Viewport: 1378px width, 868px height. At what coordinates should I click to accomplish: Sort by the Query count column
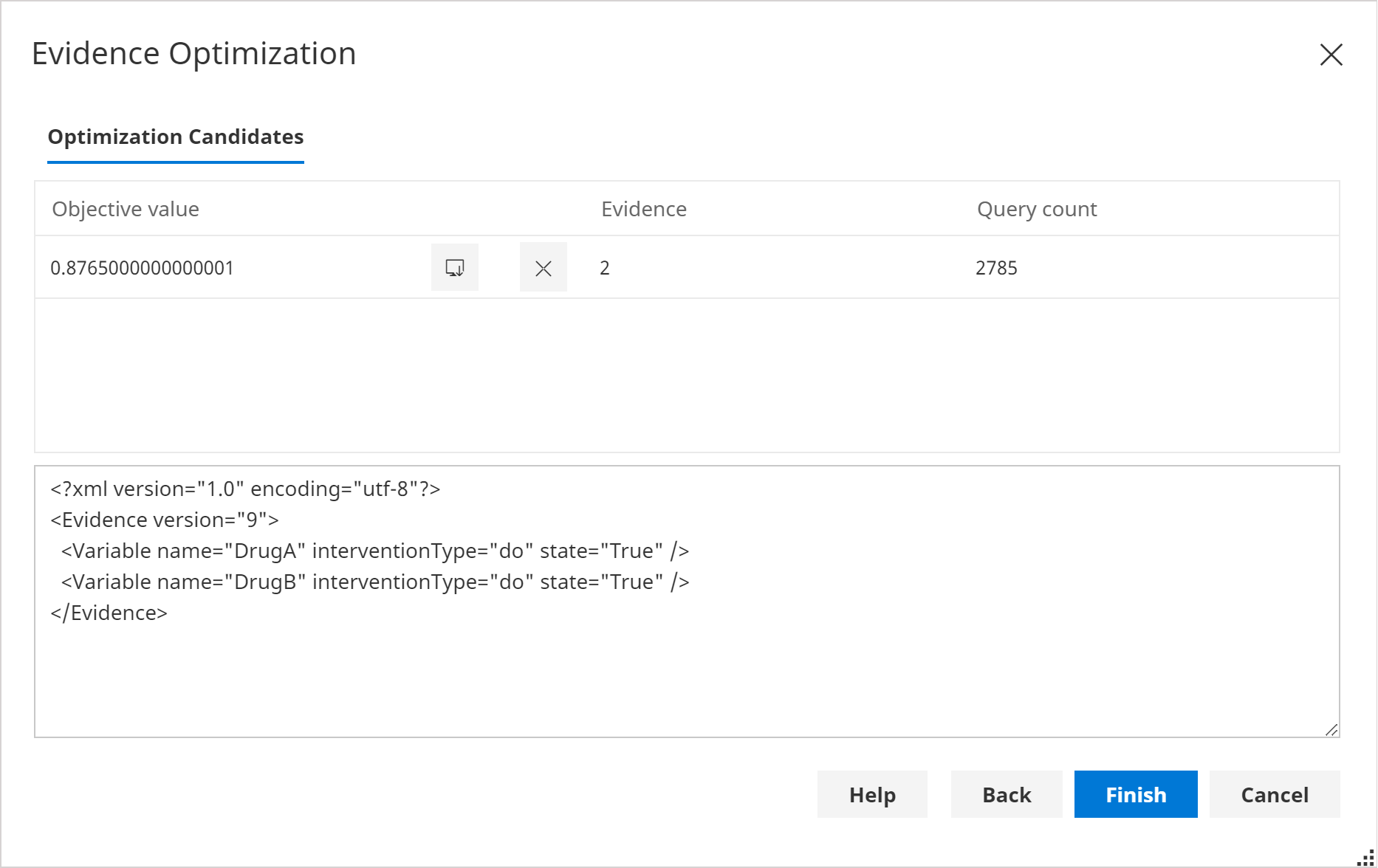(x=1036, y=209)
